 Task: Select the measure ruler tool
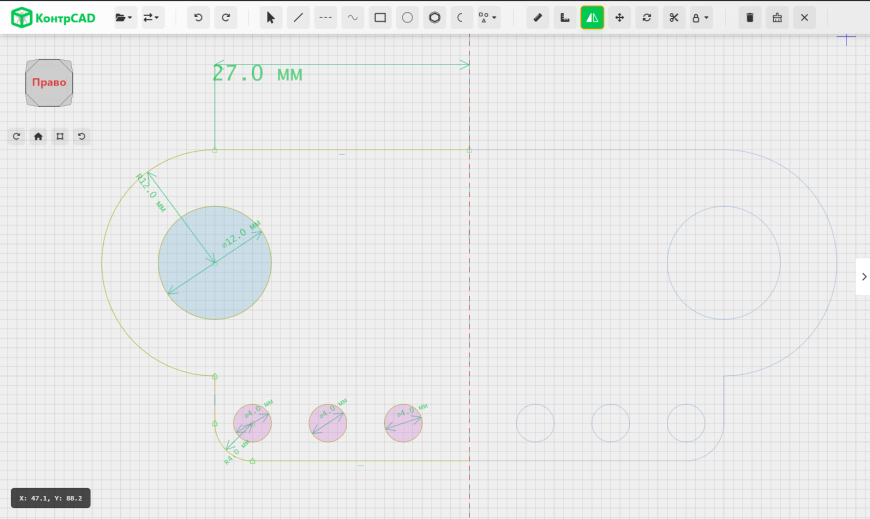coord(538,18)
